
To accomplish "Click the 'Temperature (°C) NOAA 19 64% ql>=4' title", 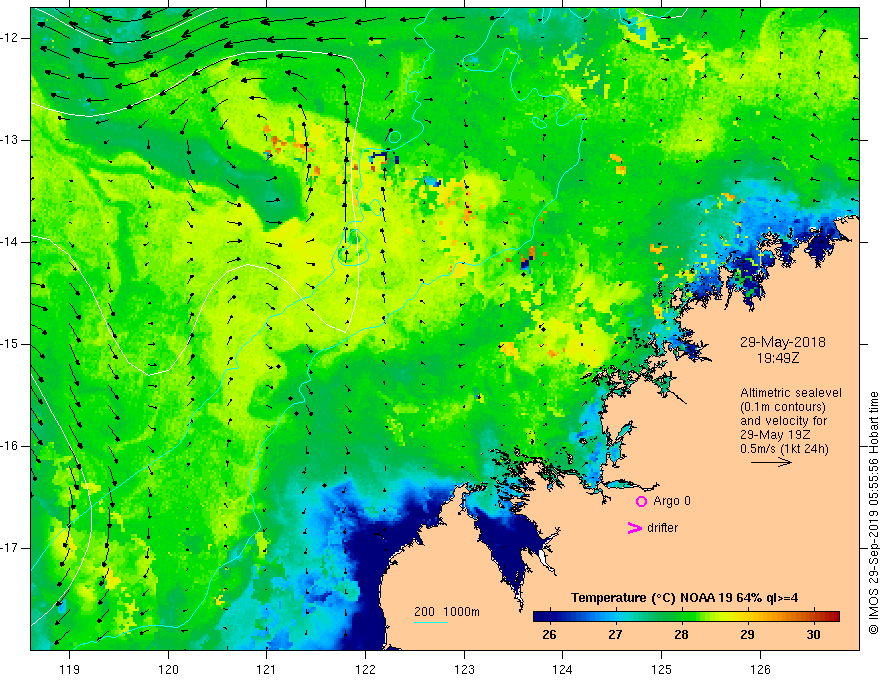I will pos(685,598).
